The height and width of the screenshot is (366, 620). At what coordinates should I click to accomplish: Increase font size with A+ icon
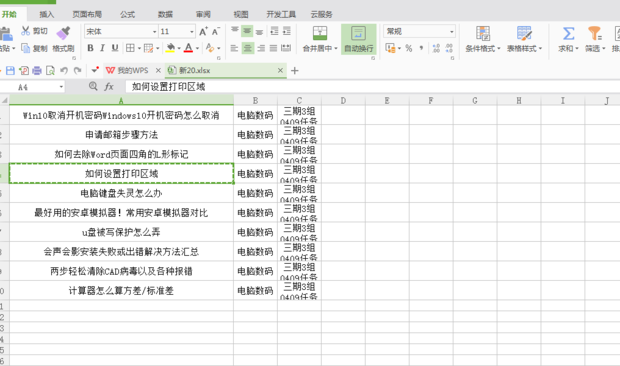point(203,31)
